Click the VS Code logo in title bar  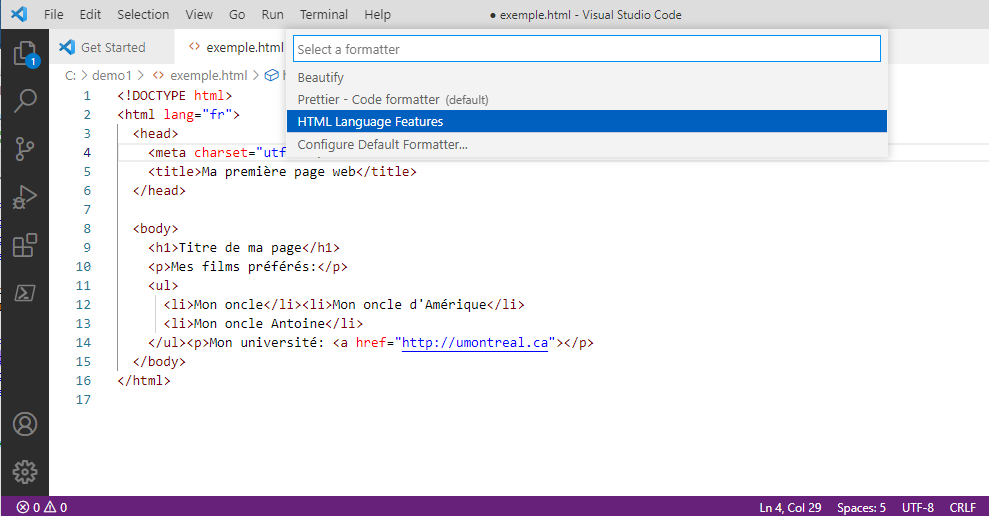click(x=19, y=14)
